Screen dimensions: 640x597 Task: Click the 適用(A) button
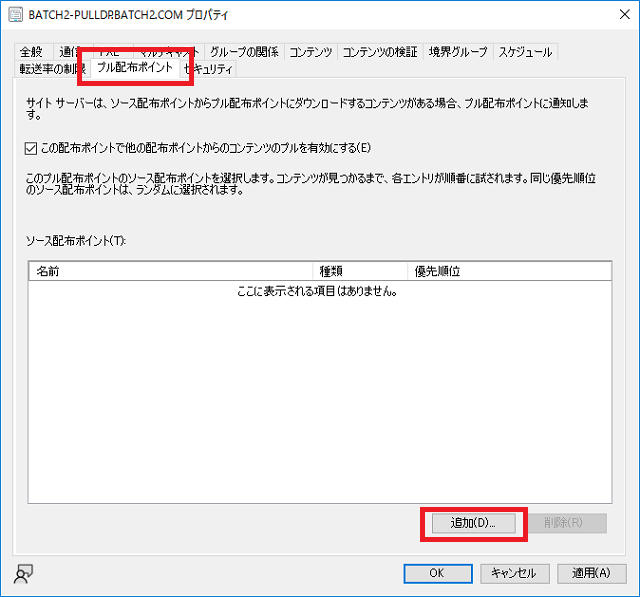pyautogui.click(x=591, y=573)
